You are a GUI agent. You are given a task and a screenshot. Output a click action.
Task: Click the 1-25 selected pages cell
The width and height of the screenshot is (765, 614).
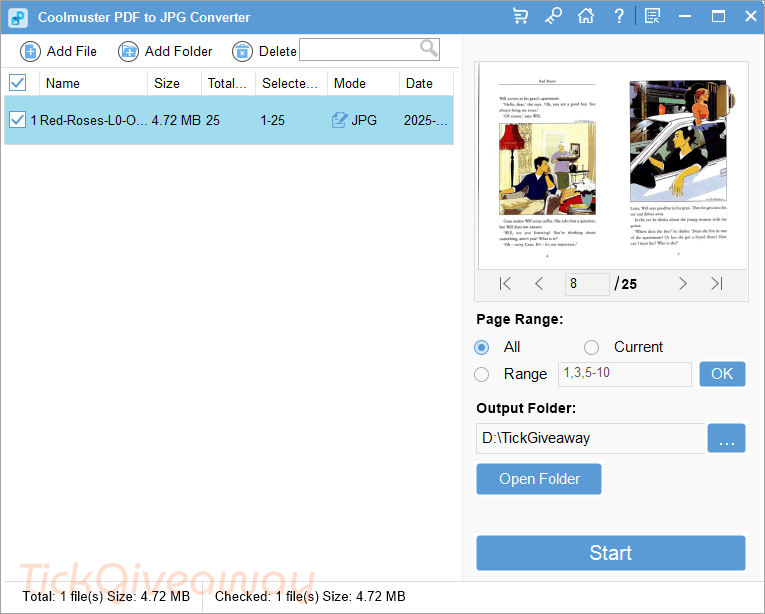pyautogui.click(x=272, y=120)
